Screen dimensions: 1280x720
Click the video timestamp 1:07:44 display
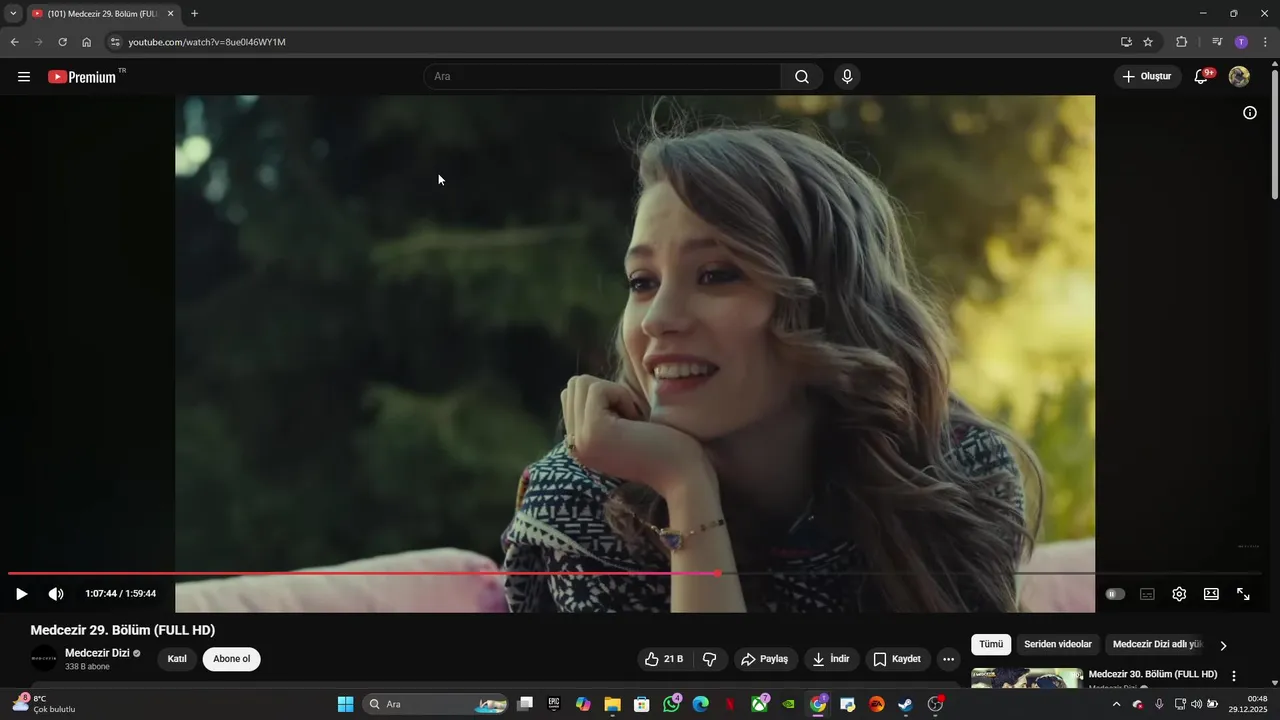coord(121,594)
